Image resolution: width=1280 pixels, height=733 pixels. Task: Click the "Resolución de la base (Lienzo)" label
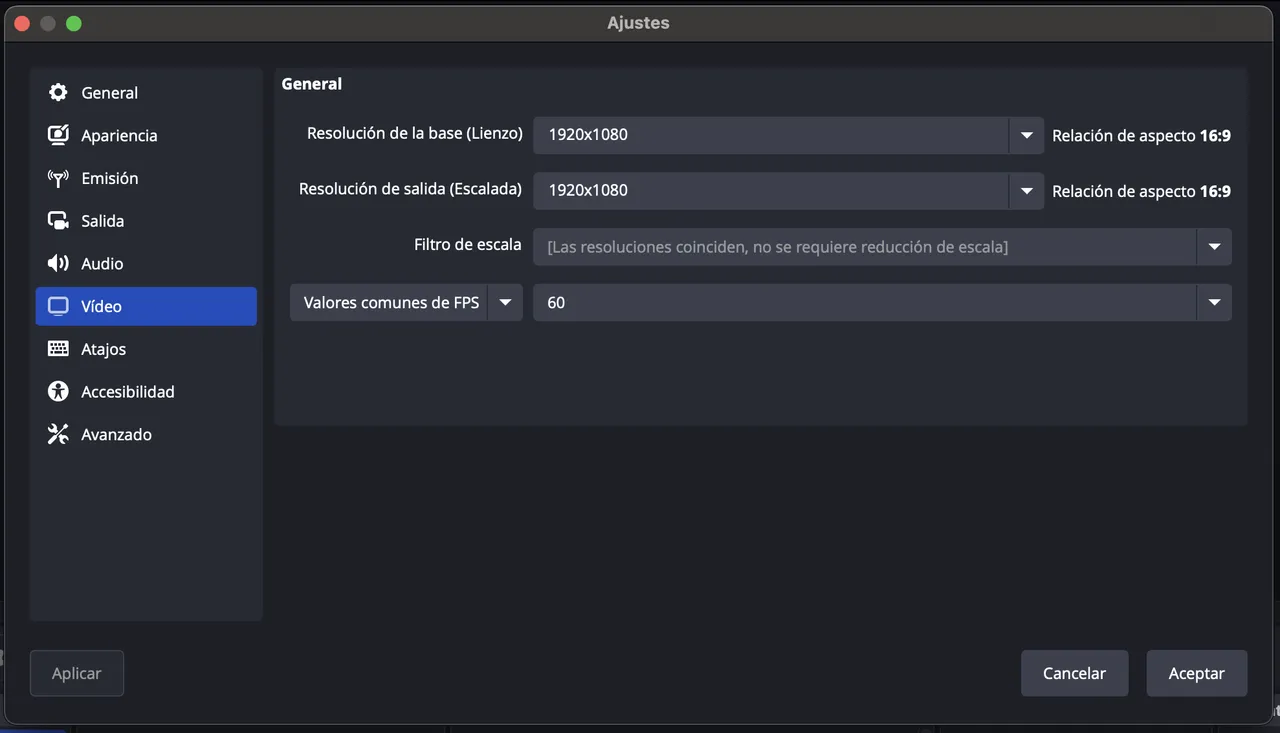415,133
